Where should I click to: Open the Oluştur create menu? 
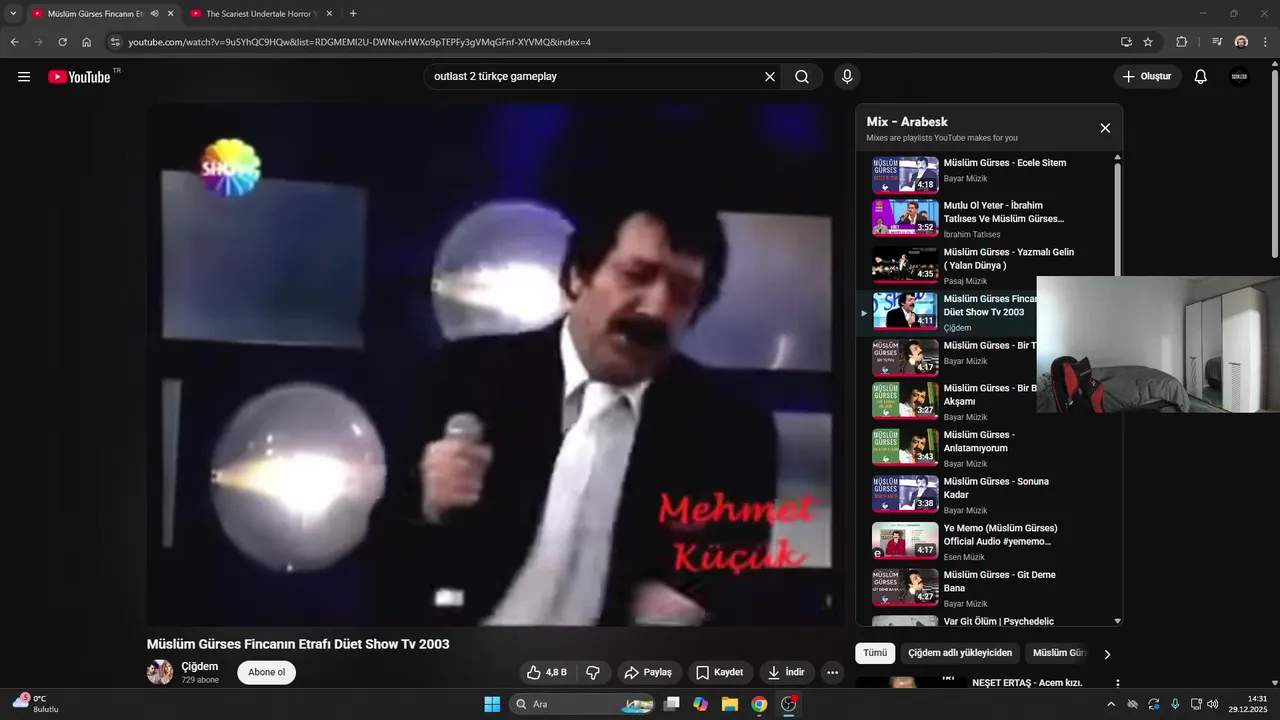tap(1147, 77)
